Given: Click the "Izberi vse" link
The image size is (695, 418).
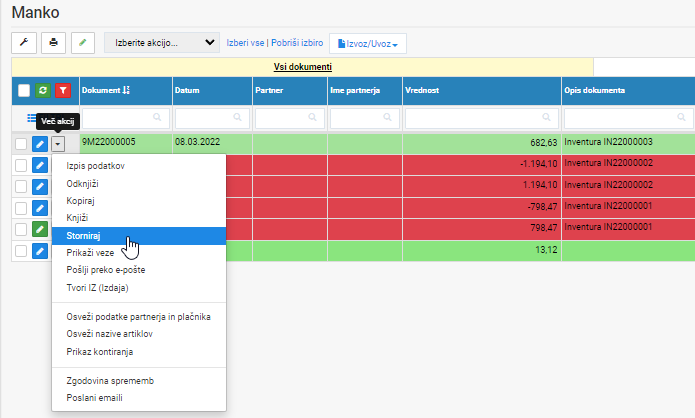Looking at the screenshot, I should pyautogui.click(x=245, y=43).
